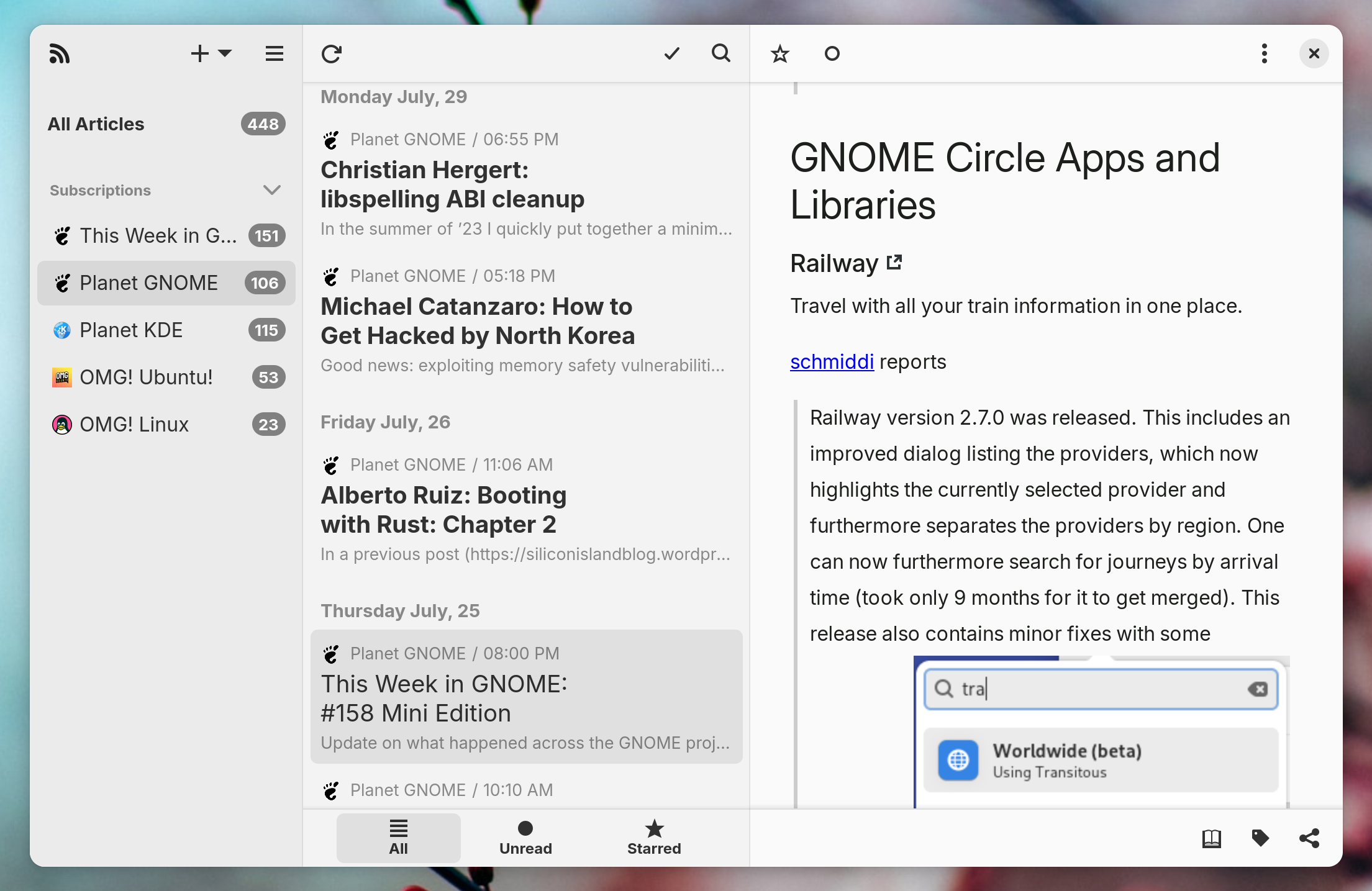The height and width of the screenshot is (891, 1372).
Task: Switch to the All tab
Action: tap(399, 838)
